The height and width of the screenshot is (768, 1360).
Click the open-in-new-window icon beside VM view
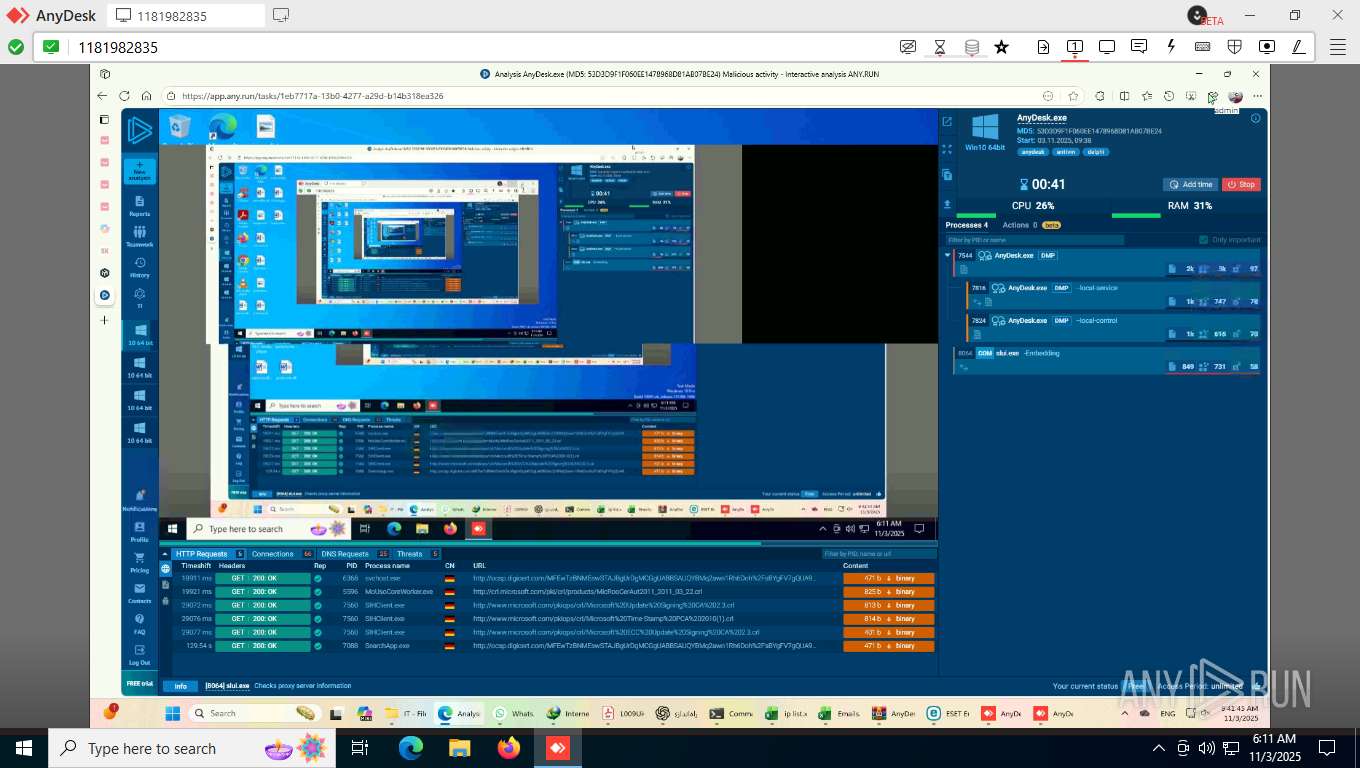pos(947,122)
